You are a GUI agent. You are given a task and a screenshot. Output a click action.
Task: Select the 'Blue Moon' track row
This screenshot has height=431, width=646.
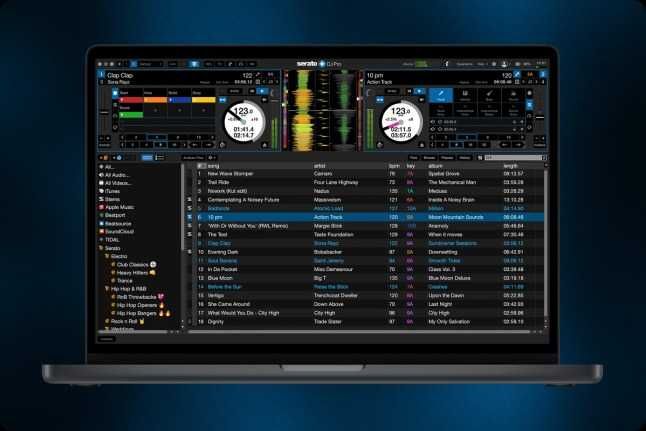366,278
